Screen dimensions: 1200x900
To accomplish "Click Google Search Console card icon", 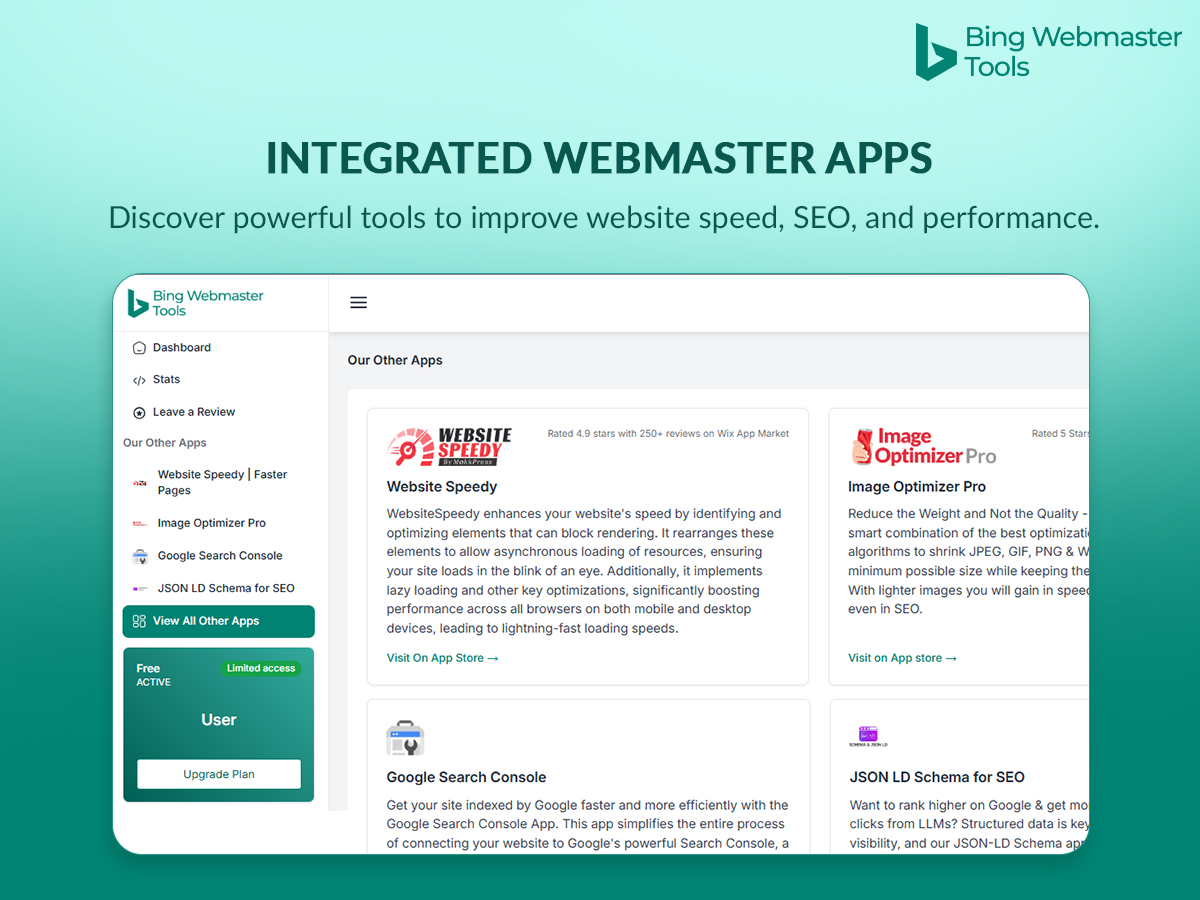I will (405, 738).
